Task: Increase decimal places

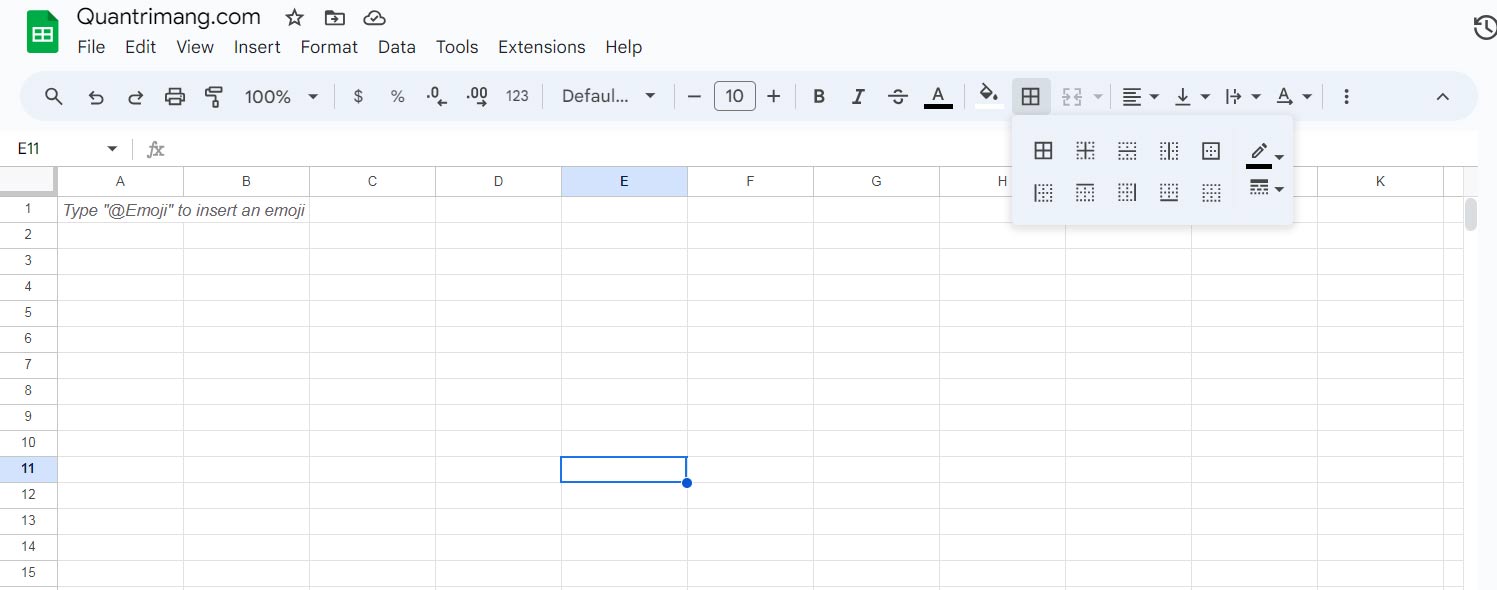Action: [476, 96]
